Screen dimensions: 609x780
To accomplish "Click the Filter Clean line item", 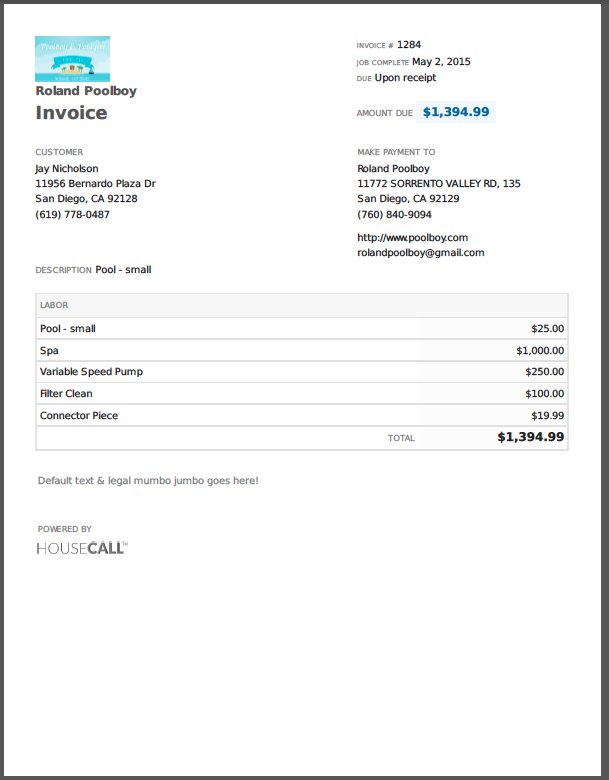I will tap(302, 393).
